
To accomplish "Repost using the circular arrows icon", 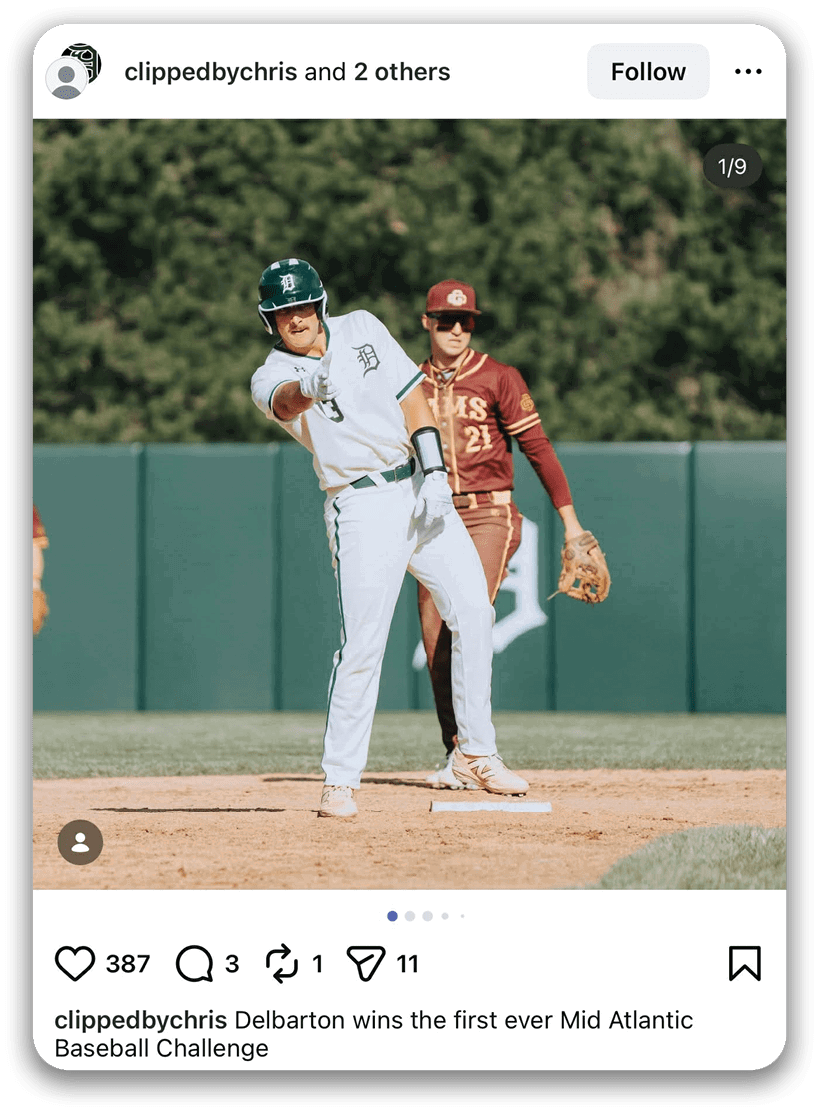I will pos(282,963).
